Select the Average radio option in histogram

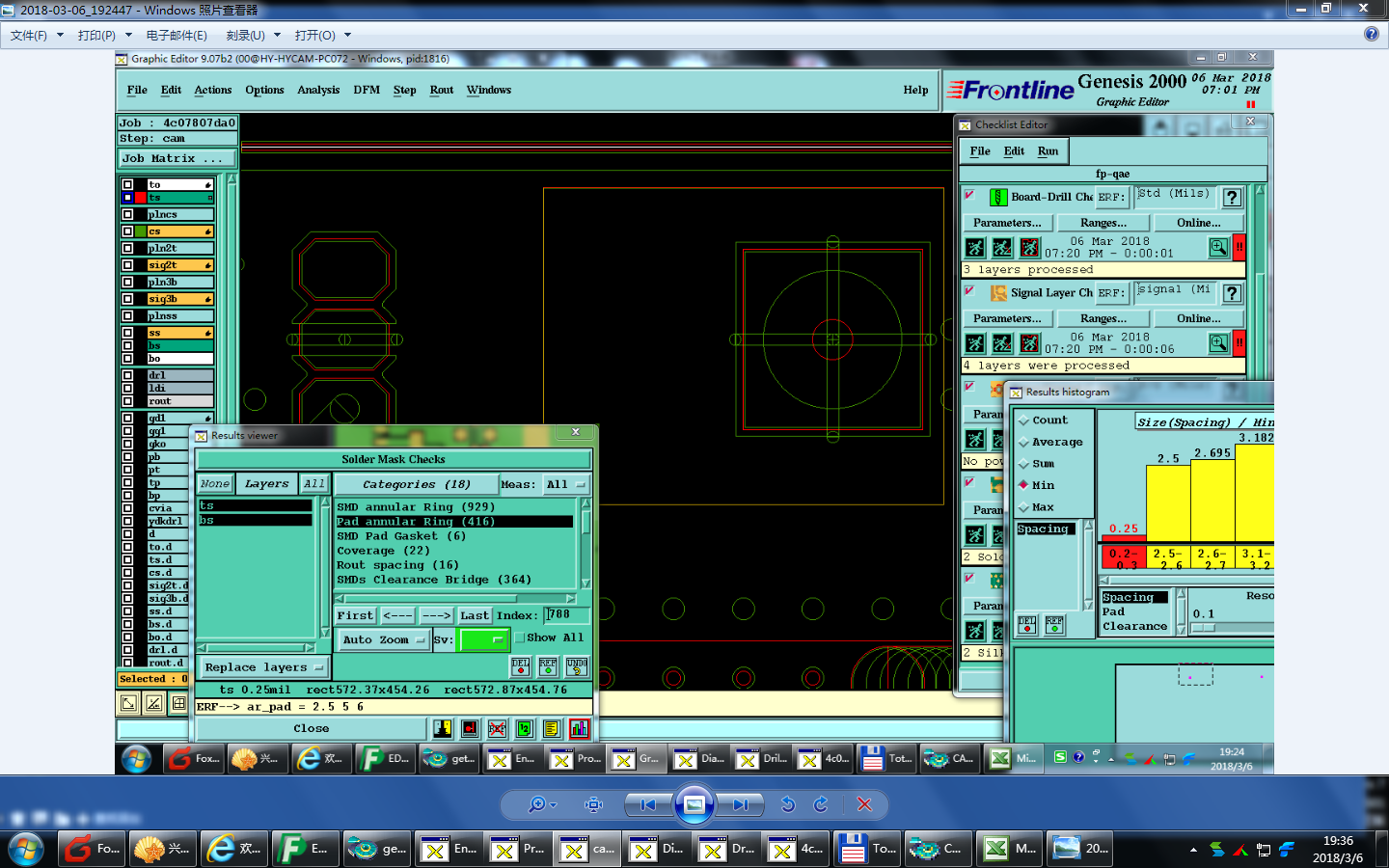coord(1024,443)
